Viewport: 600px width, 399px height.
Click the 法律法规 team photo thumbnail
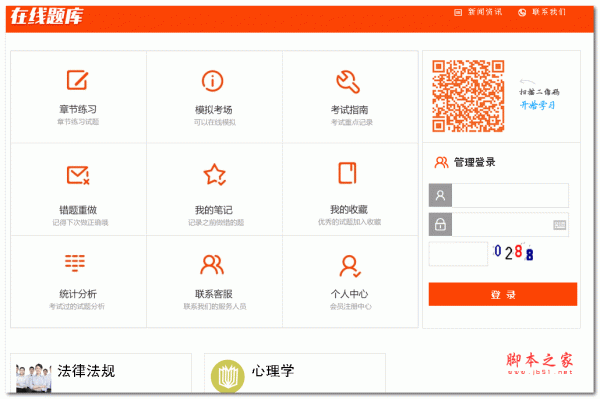pyautogui.click(x=34, y=378)
